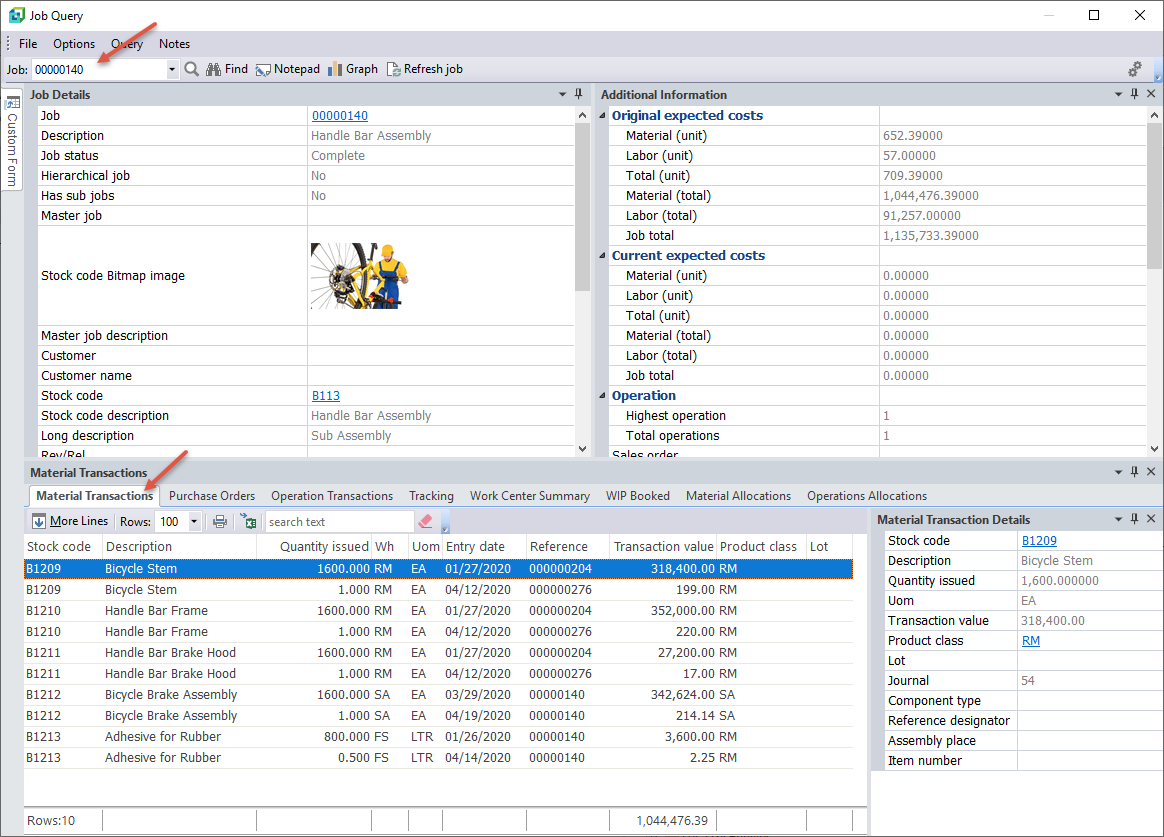Open the Notepad tool
Image resolution: width=1164 pixels, height=837 pixels.
tap(287, 69)
